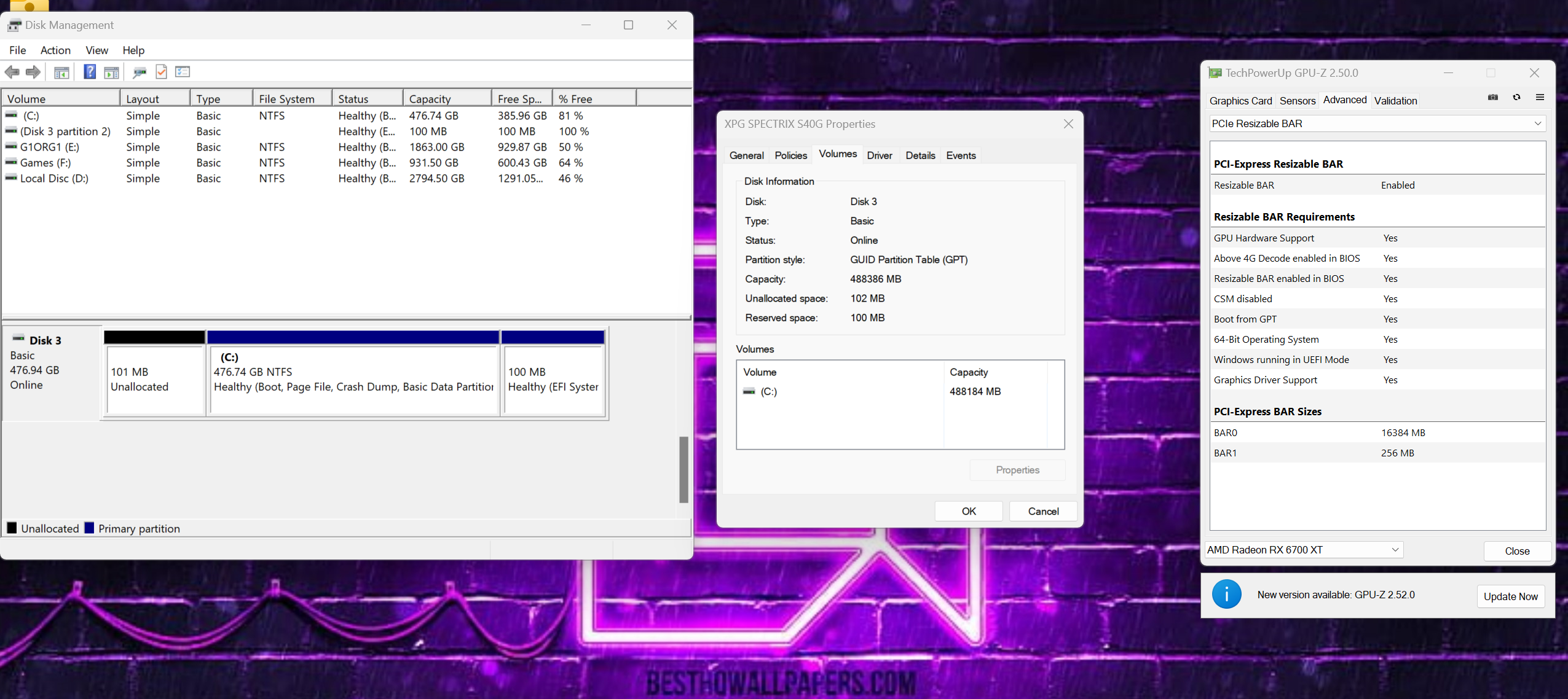
Task: Open the Action menu
Action: pyautogui.click(x=55, y=50)
